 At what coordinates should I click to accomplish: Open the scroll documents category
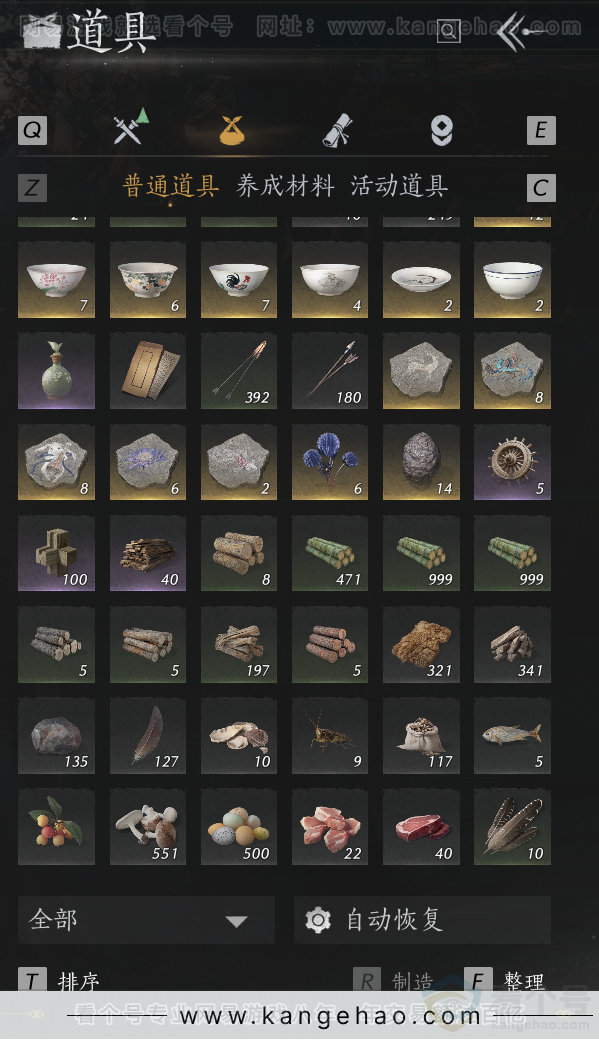tap(338, 129)
